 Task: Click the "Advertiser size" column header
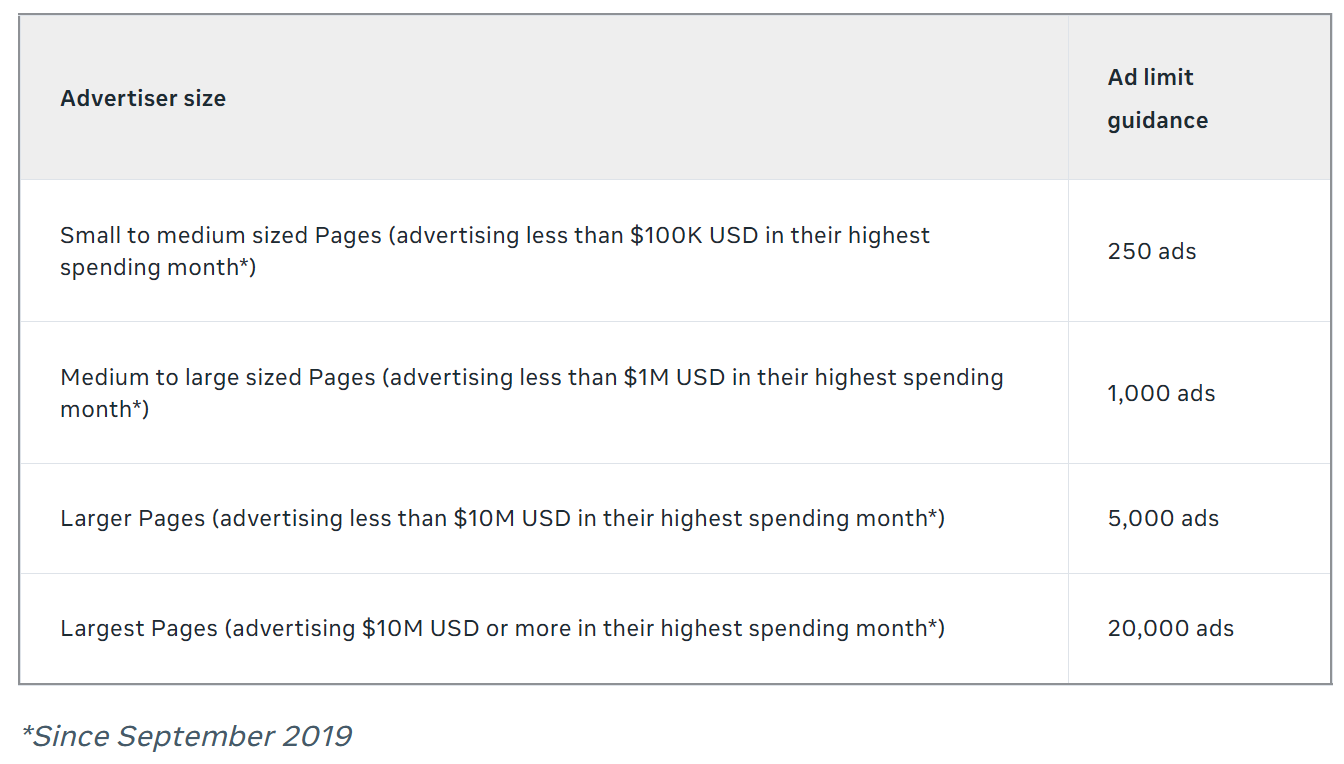[x=143, y=98]
